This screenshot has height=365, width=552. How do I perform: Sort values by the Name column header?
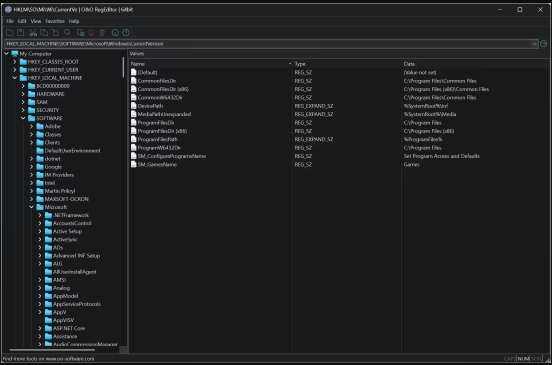(x=211, y=64)
